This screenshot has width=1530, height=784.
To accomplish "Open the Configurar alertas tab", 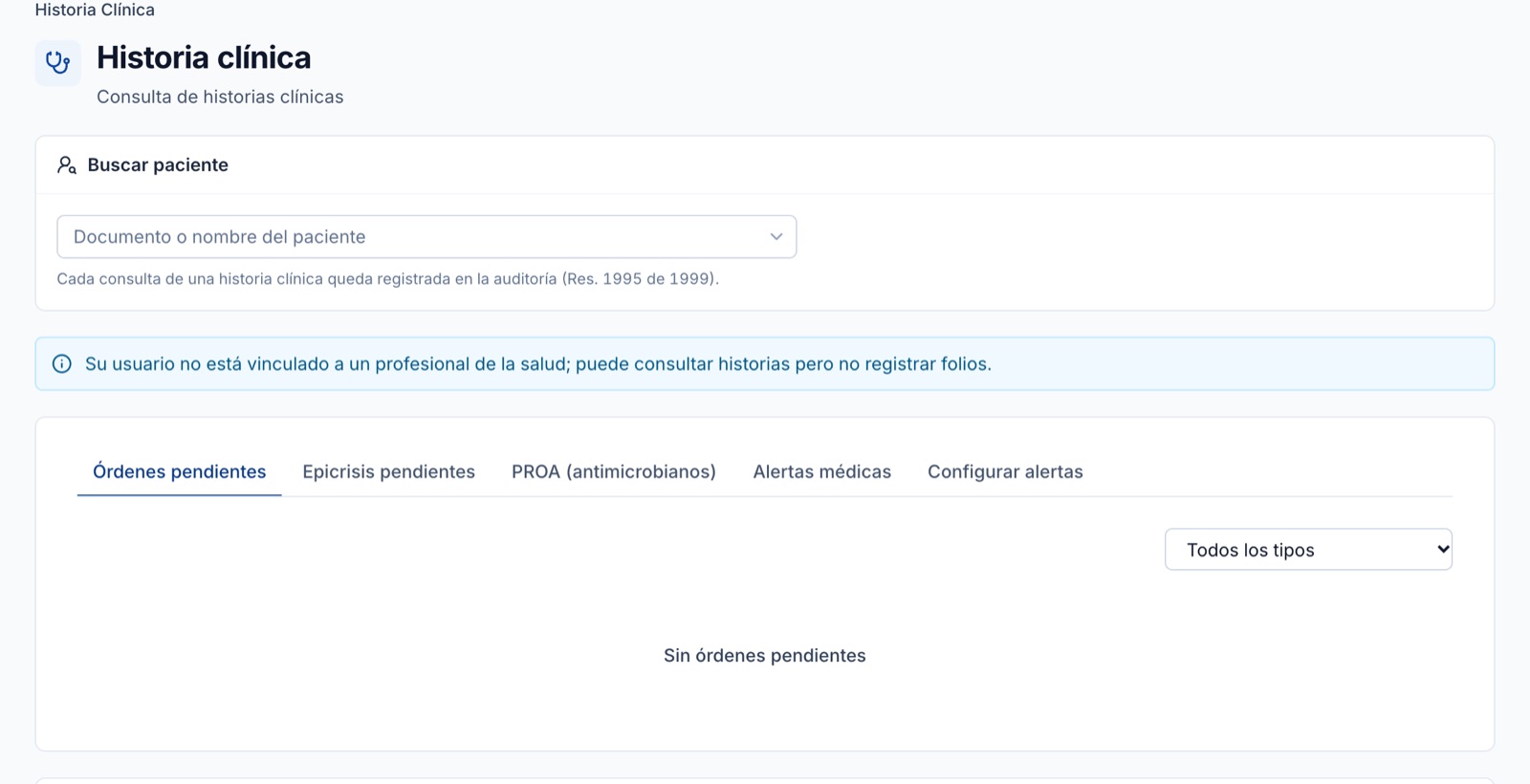I will pyautogui.click(x=1005, y=472).
